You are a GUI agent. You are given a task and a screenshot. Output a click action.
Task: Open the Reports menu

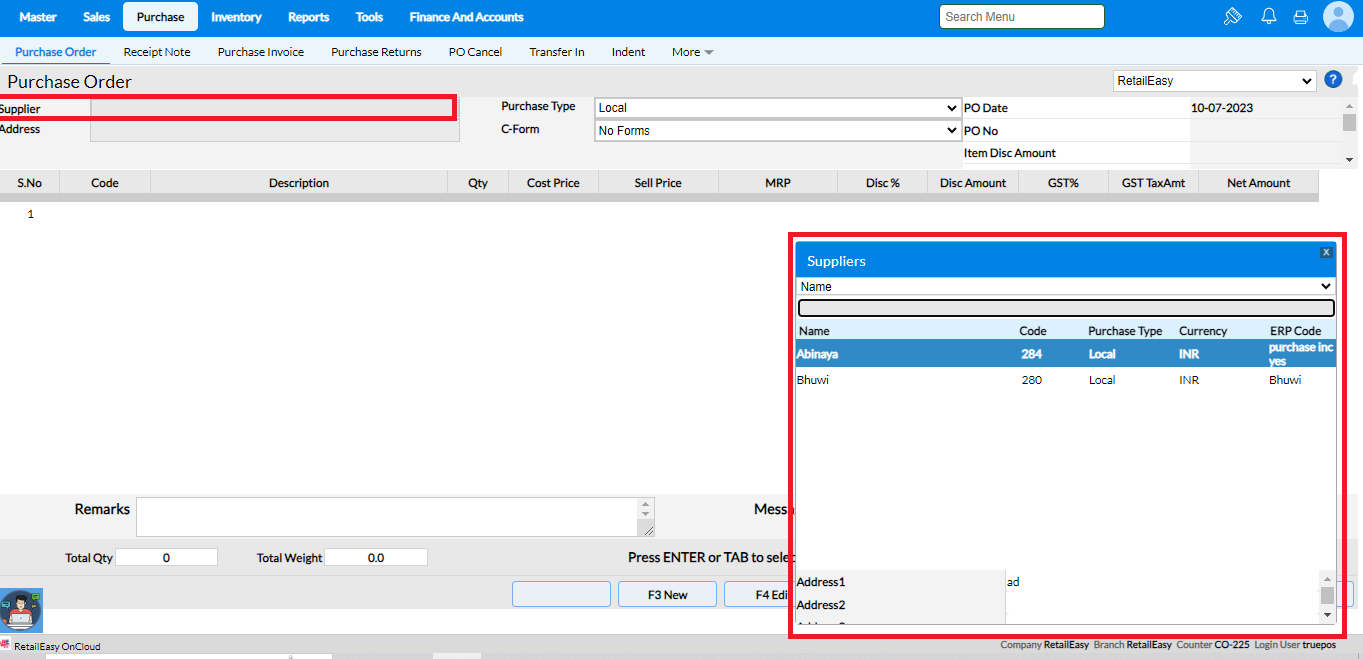[x=309, y=17]
